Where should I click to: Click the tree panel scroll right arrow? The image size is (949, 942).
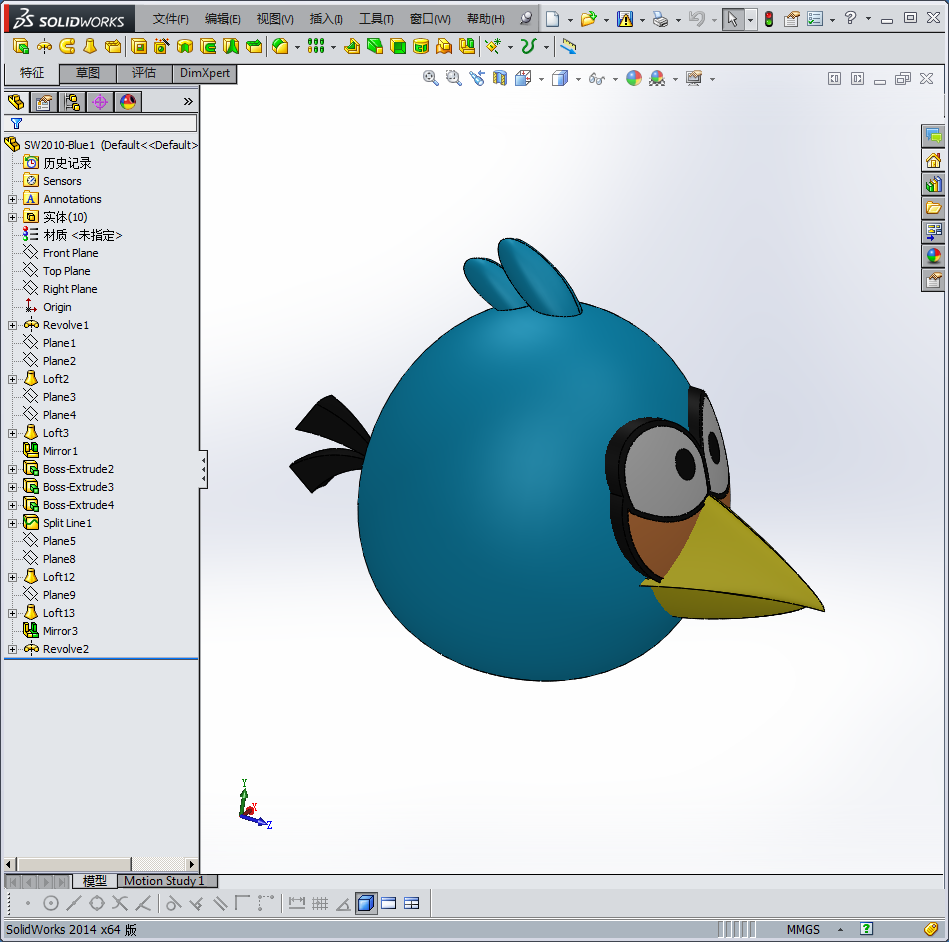point(192,865)
